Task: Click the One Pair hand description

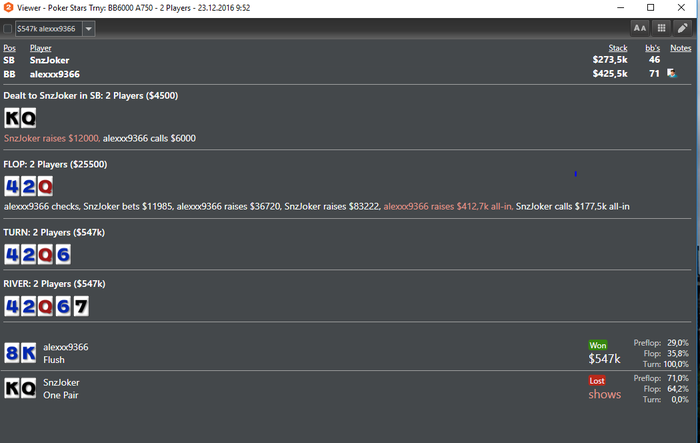Action: pos(61,395)
